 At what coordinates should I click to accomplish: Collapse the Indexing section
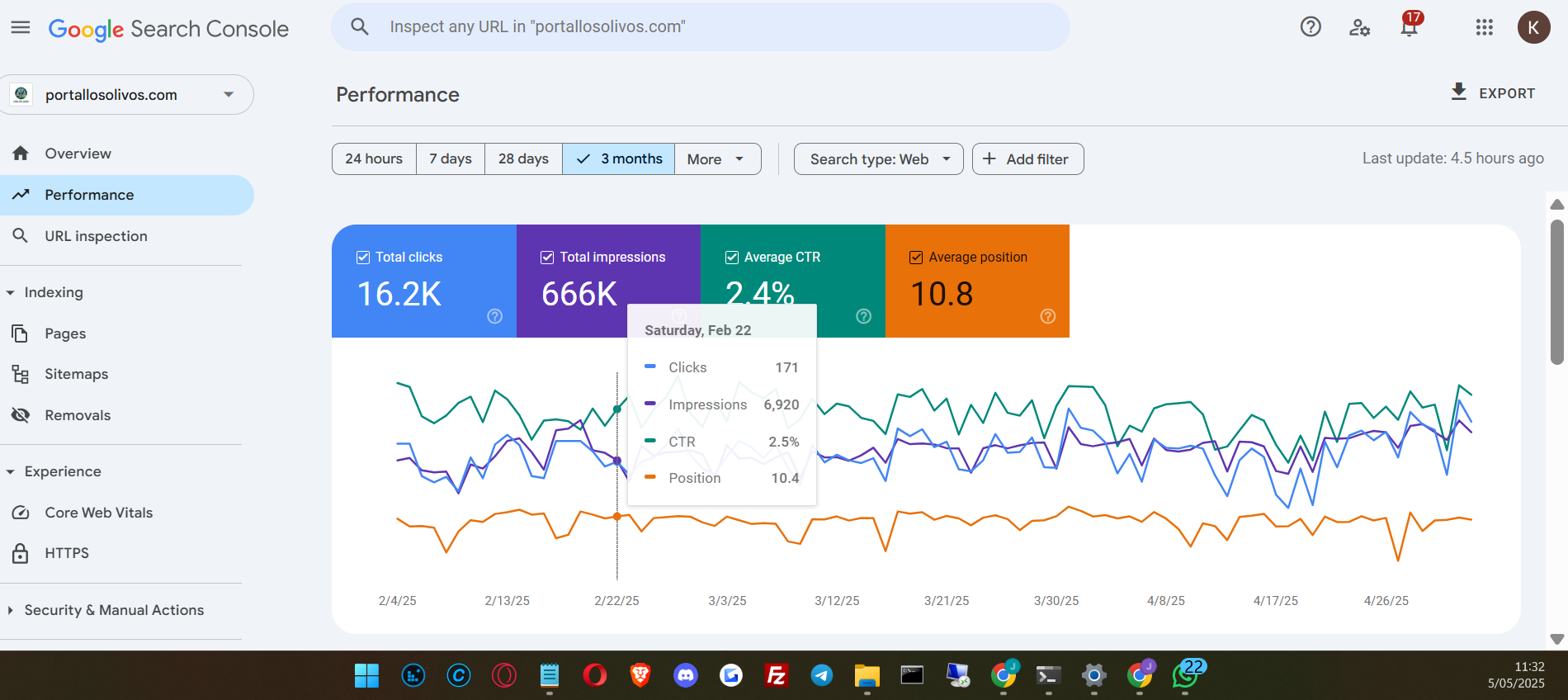11,293
